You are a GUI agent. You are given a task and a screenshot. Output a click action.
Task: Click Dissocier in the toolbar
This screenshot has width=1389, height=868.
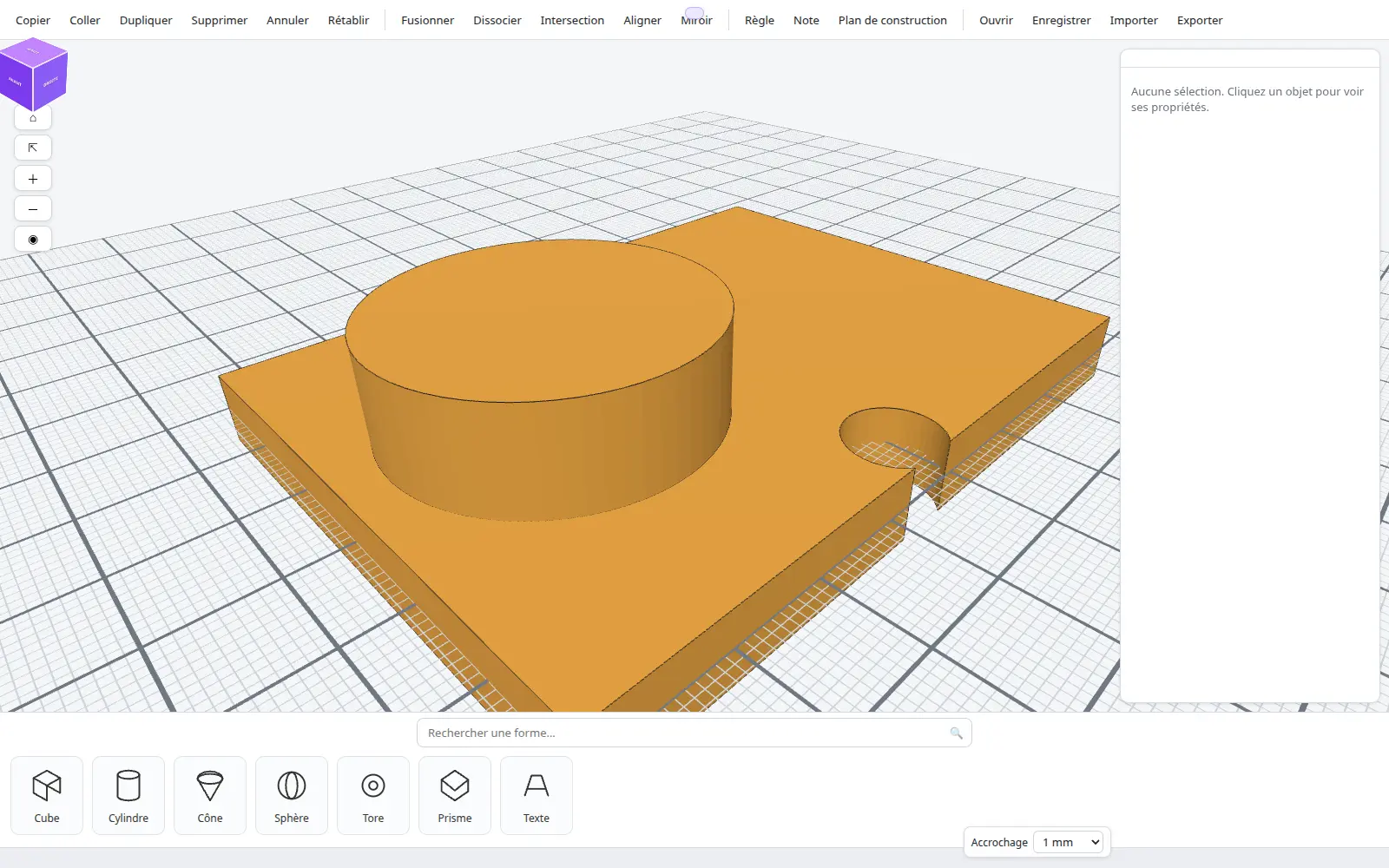pyautogui.click(x=497, y=20)
